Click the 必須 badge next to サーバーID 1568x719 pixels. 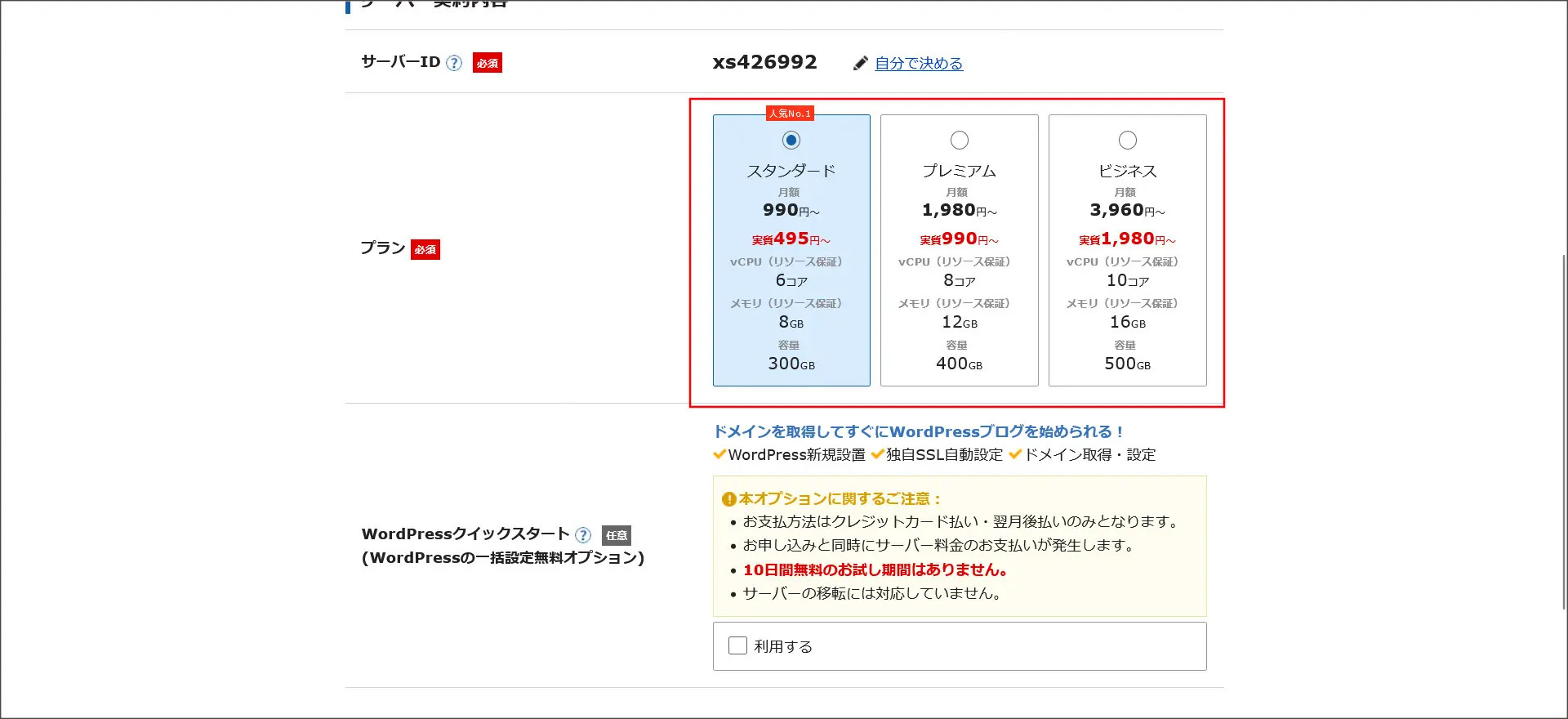(488, 63)
